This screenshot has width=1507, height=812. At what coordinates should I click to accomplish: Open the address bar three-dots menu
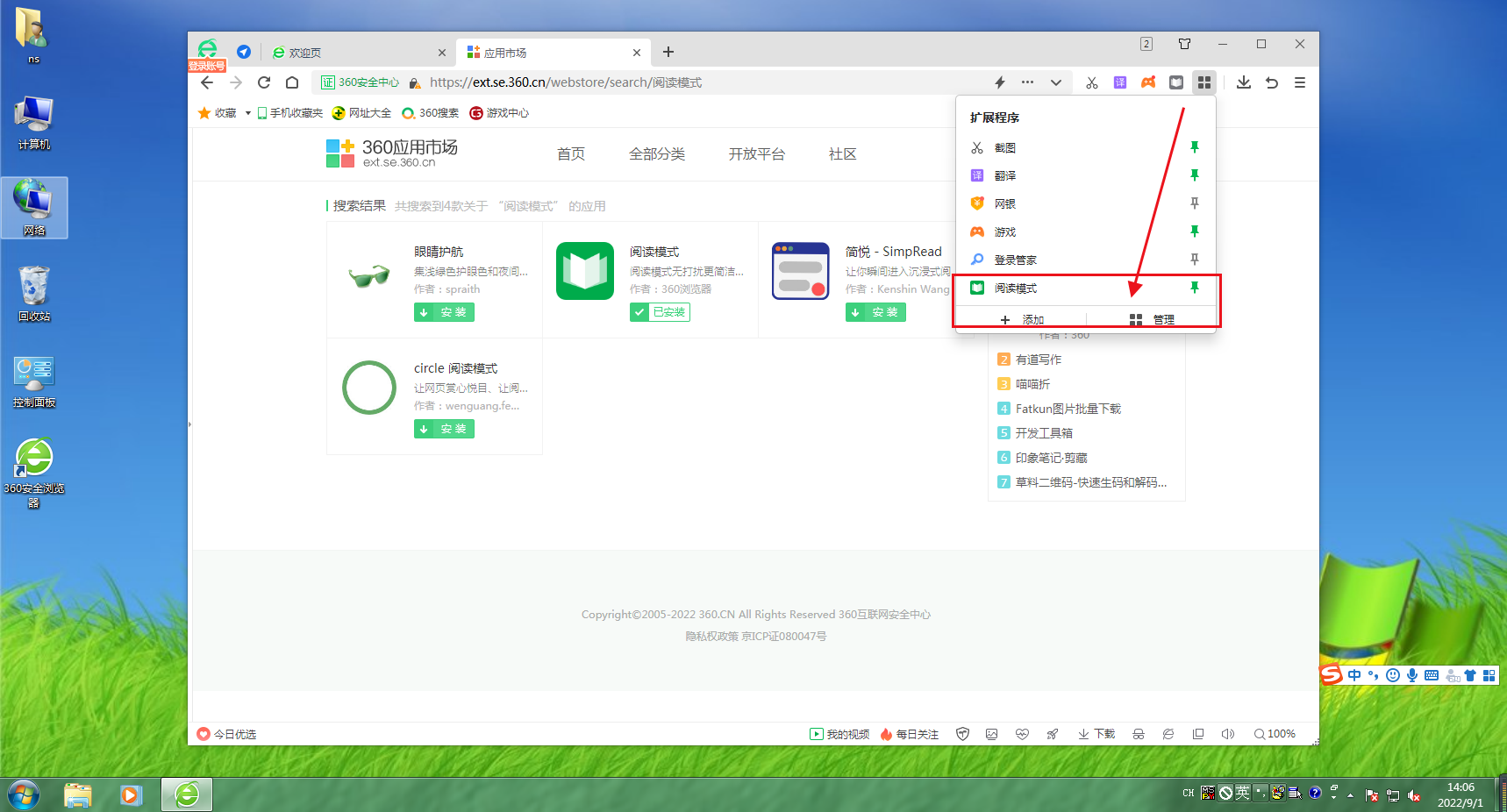1028,82
